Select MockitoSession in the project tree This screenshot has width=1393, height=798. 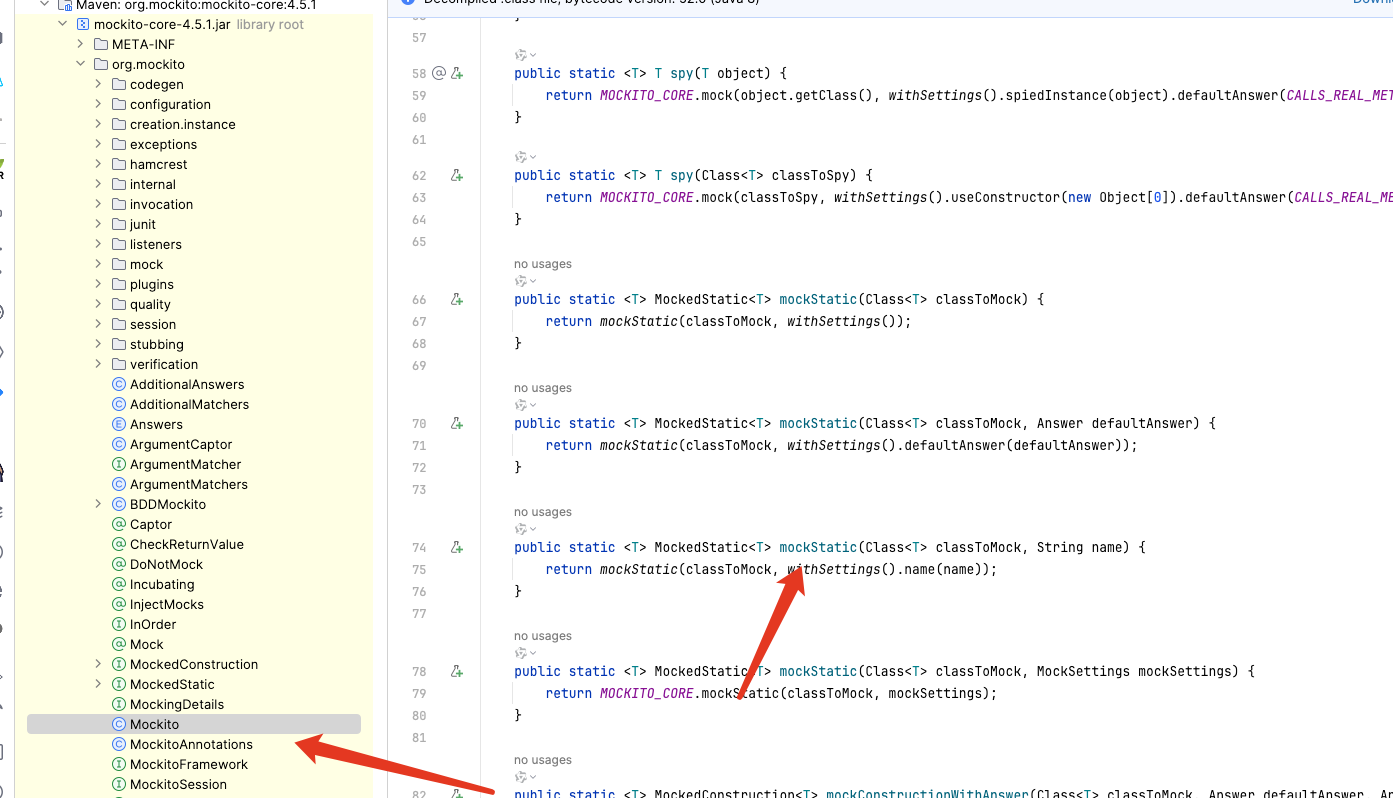(x=178, y=784)
